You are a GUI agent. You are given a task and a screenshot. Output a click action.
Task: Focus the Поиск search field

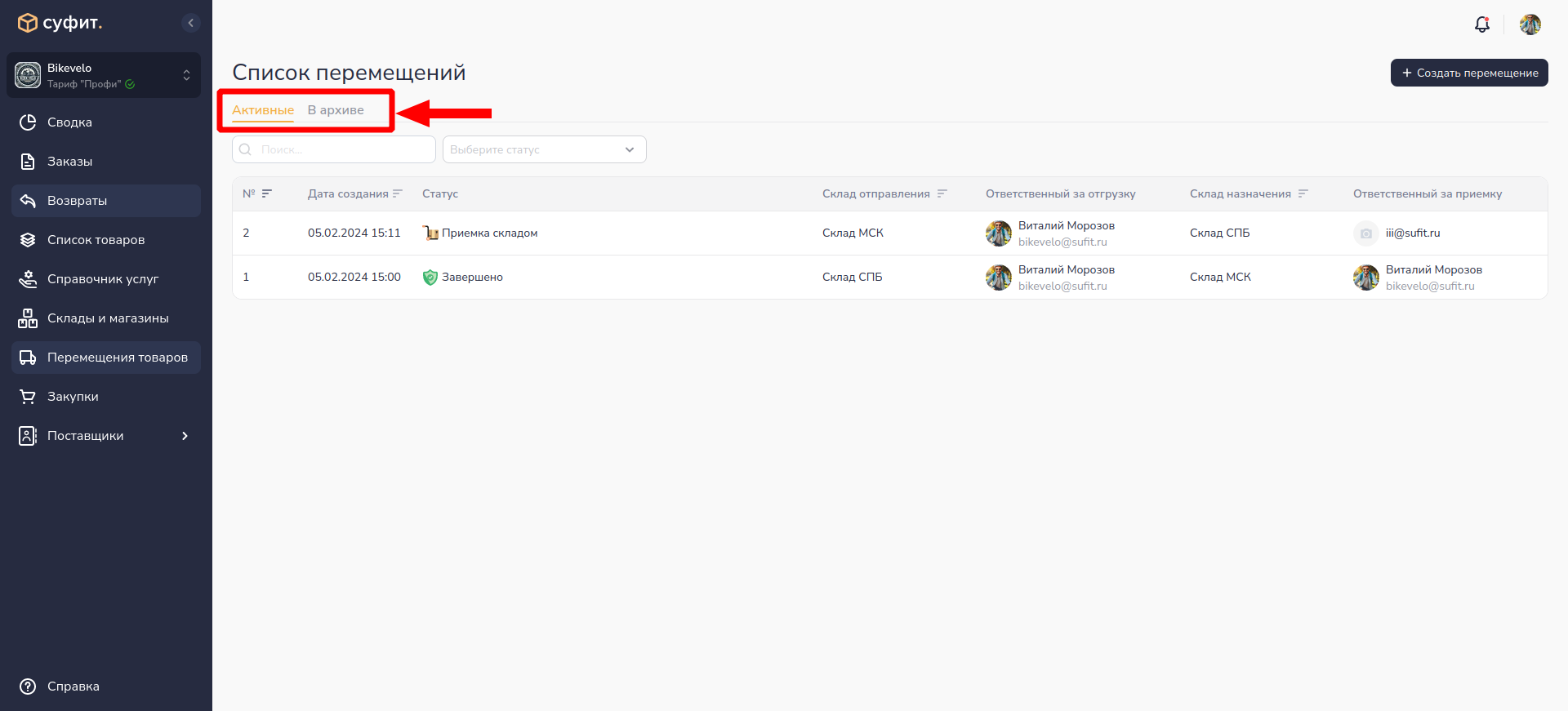tap(334, 149)
